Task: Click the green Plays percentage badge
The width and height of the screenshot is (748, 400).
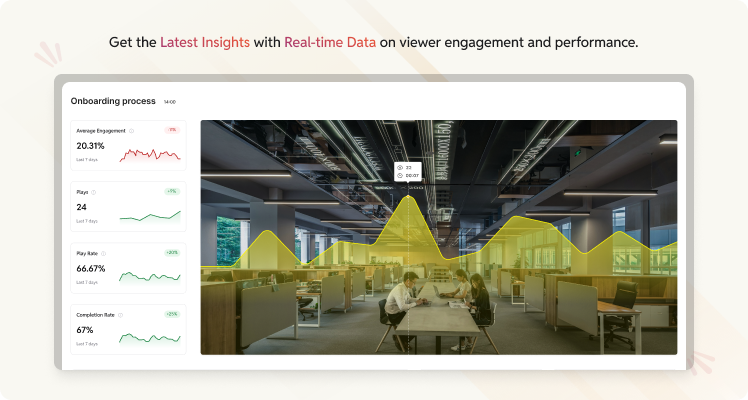Action: (x=172, y=191)
